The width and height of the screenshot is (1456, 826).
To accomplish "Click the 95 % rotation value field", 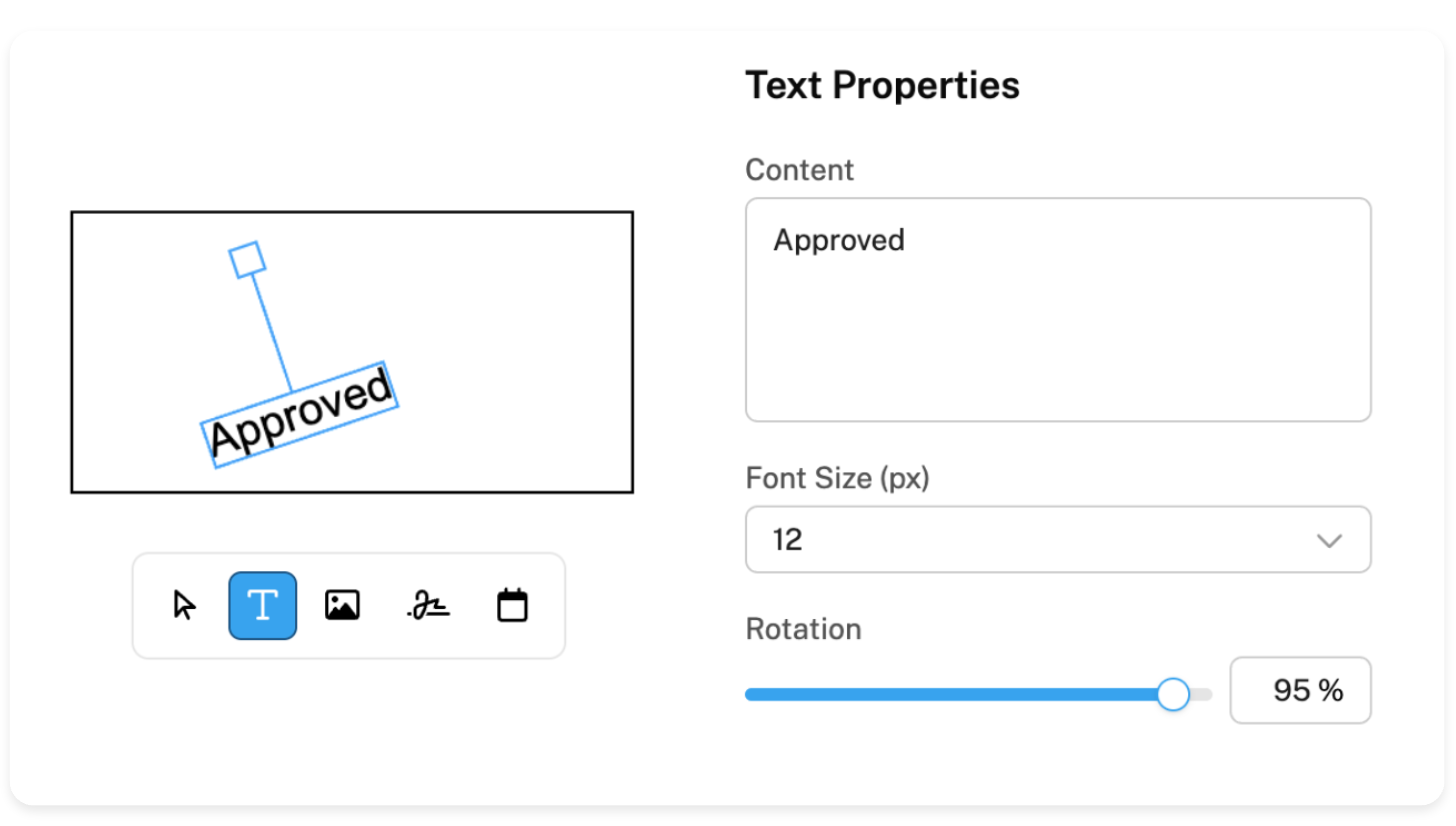I will (x=1300, y=691).
